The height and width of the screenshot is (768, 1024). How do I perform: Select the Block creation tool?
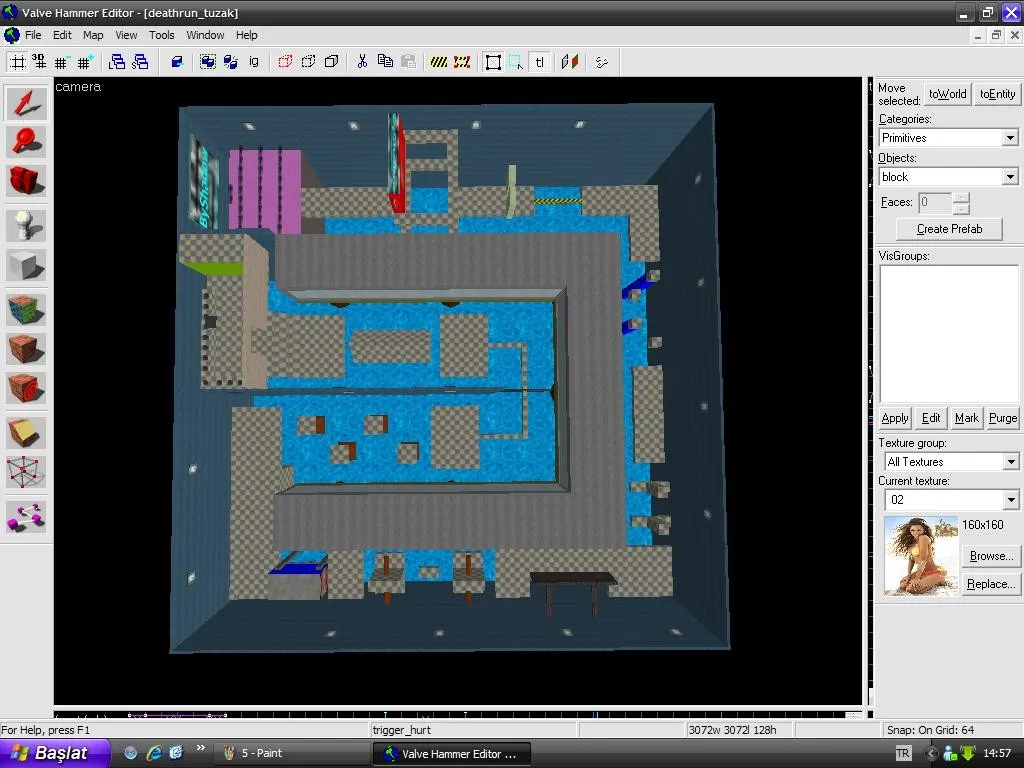pos(26,265)
